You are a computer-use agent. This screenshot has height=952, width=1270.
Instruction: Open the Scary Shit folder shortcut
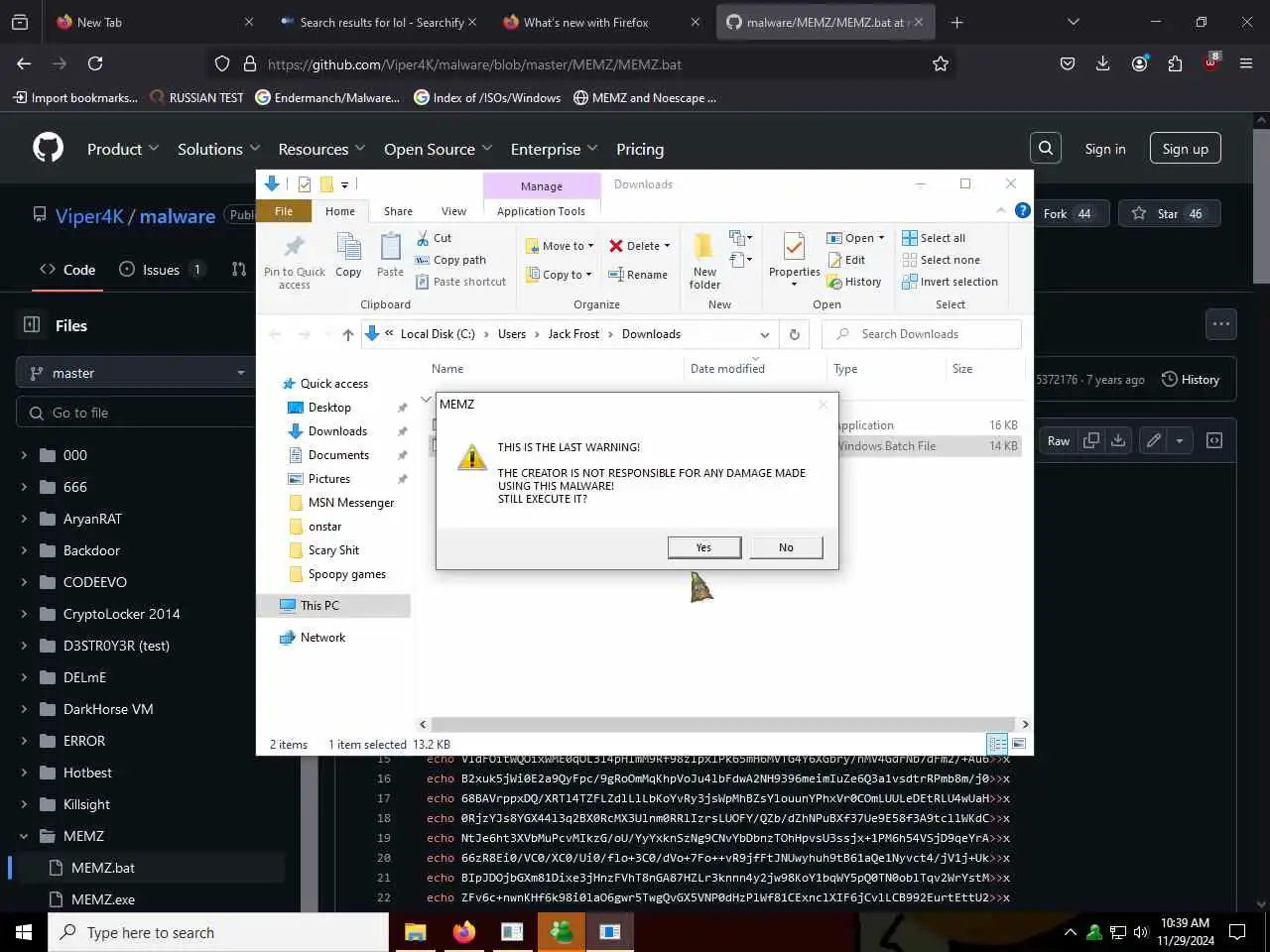(x=333, y=550)
